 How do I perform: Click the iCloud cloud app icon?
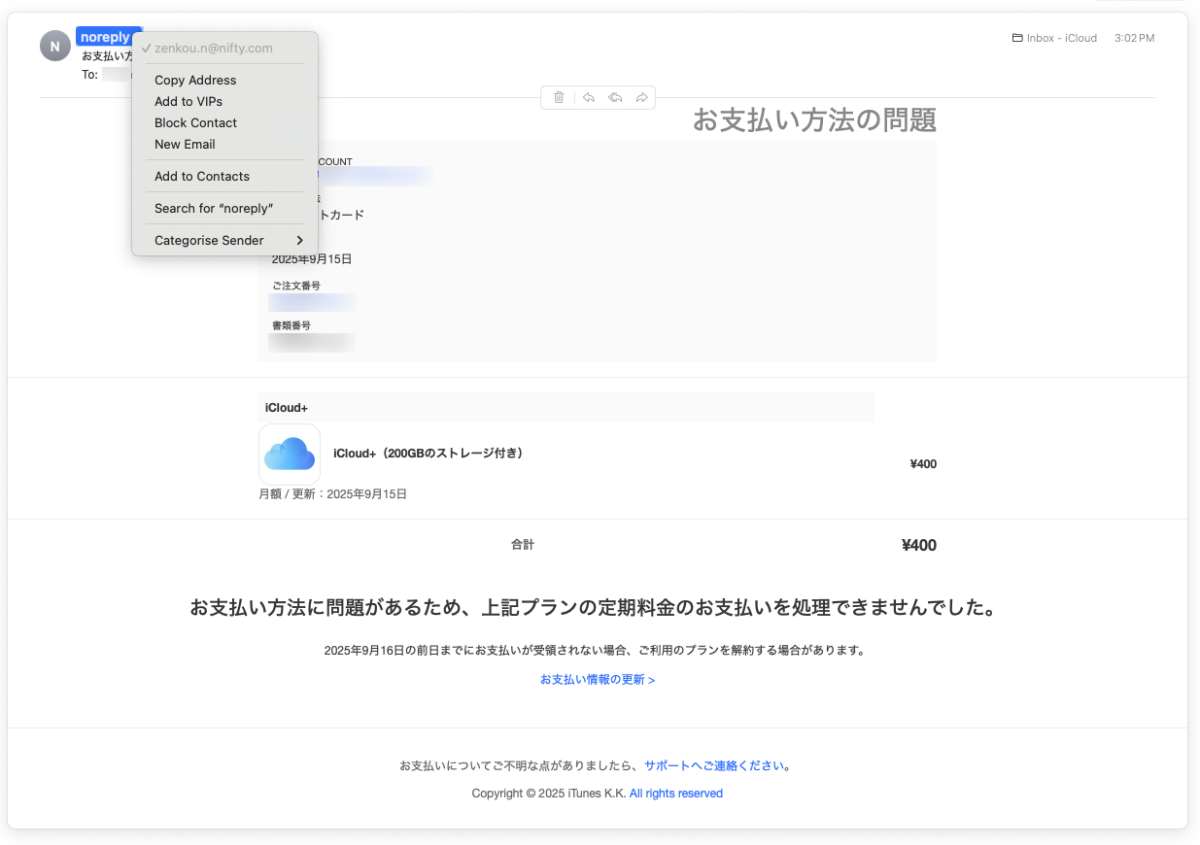[x=290, y=454]
